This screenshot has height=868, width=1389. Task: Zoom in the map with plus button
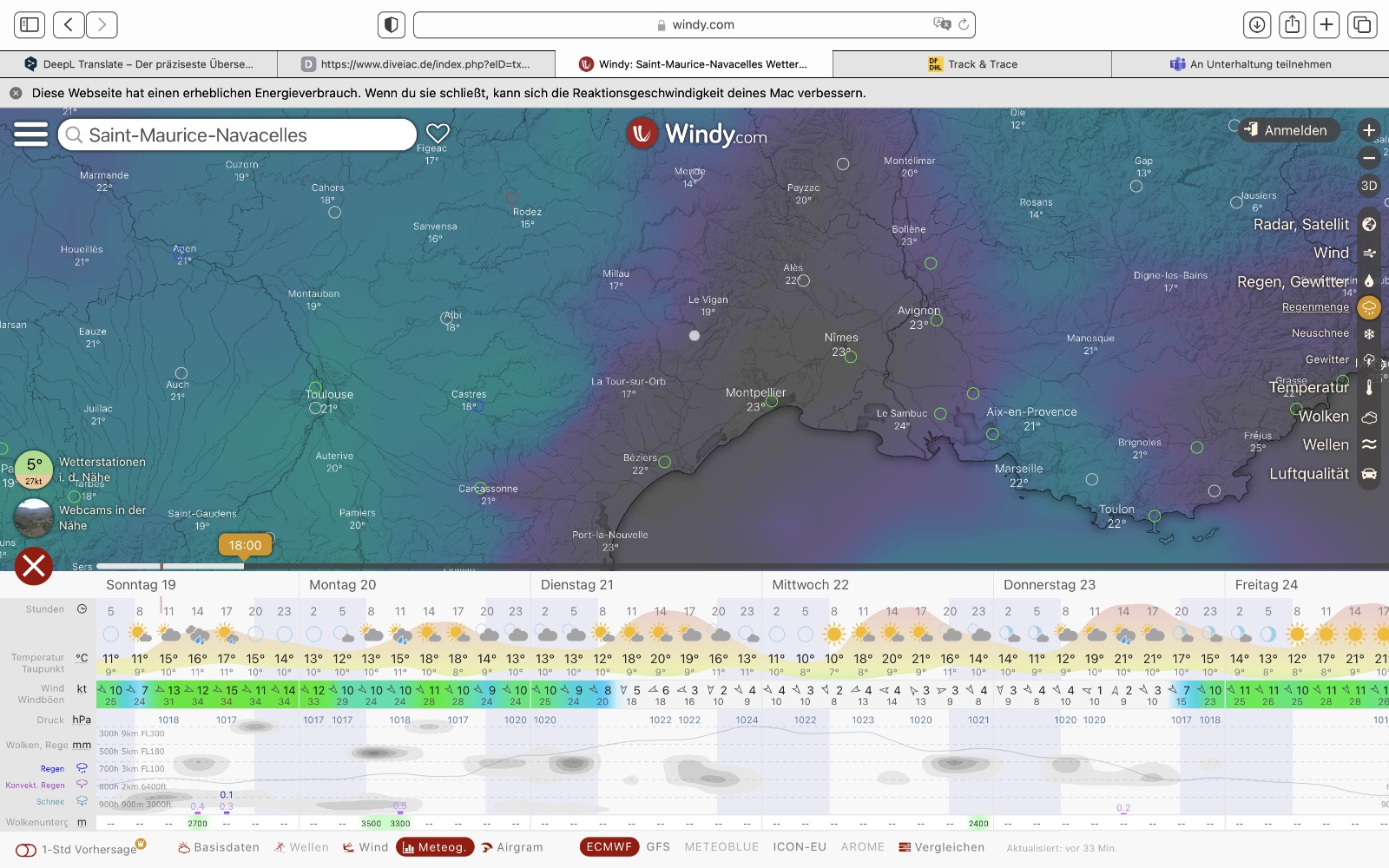click(1369, 130)
